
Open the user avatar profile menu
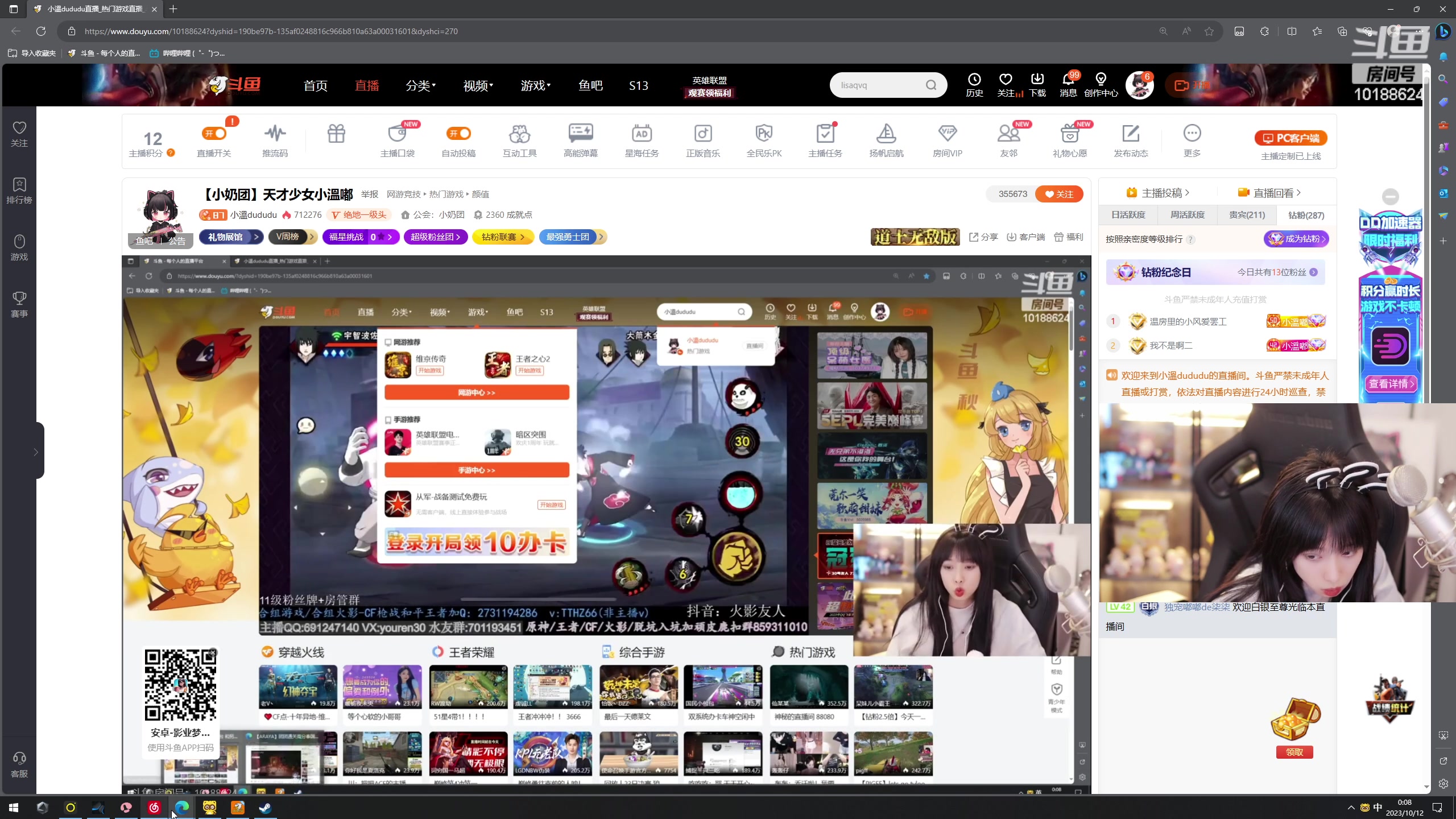1139,85
